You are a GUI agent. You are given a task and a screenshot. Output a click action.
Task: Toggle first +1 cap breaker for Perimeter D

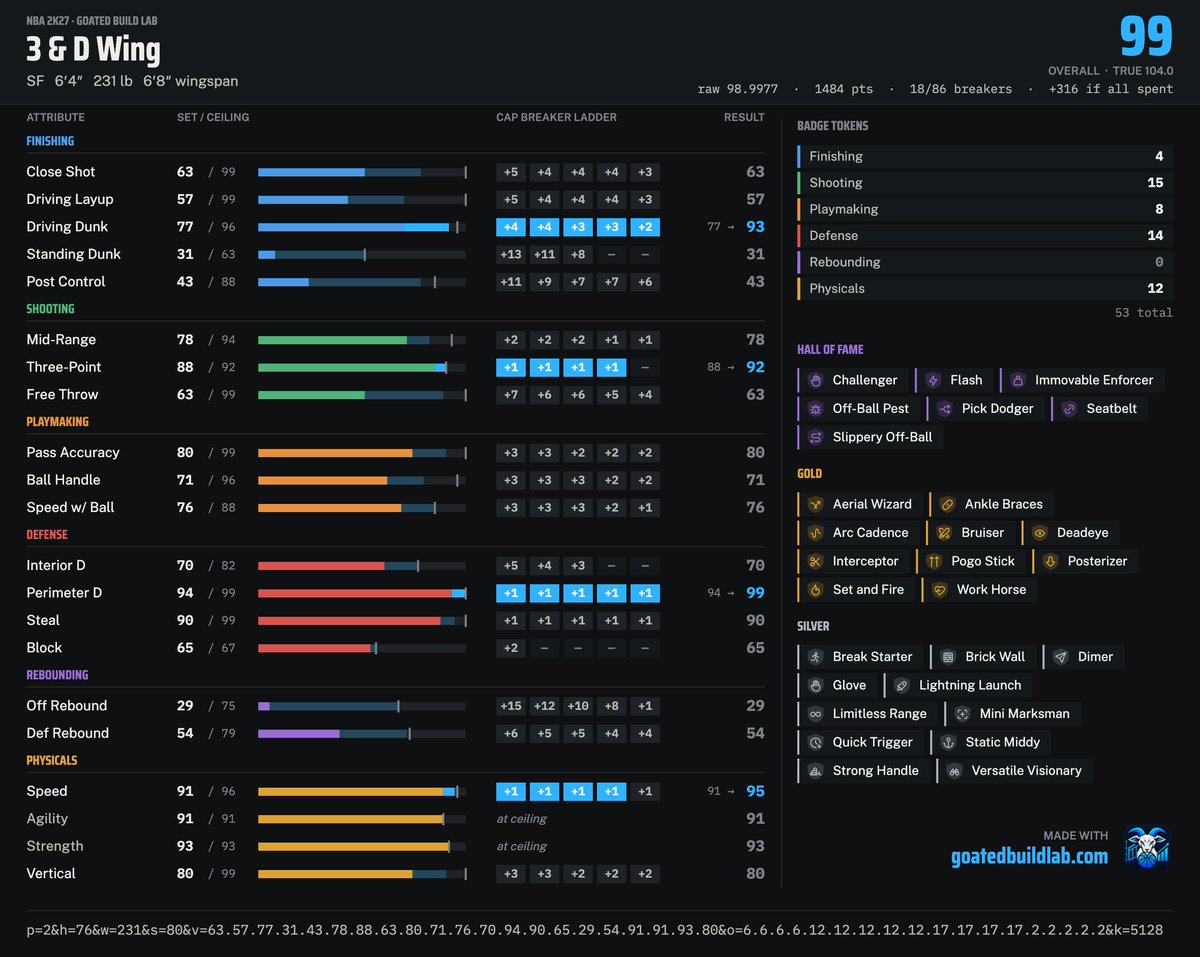(x=511, y=593)
